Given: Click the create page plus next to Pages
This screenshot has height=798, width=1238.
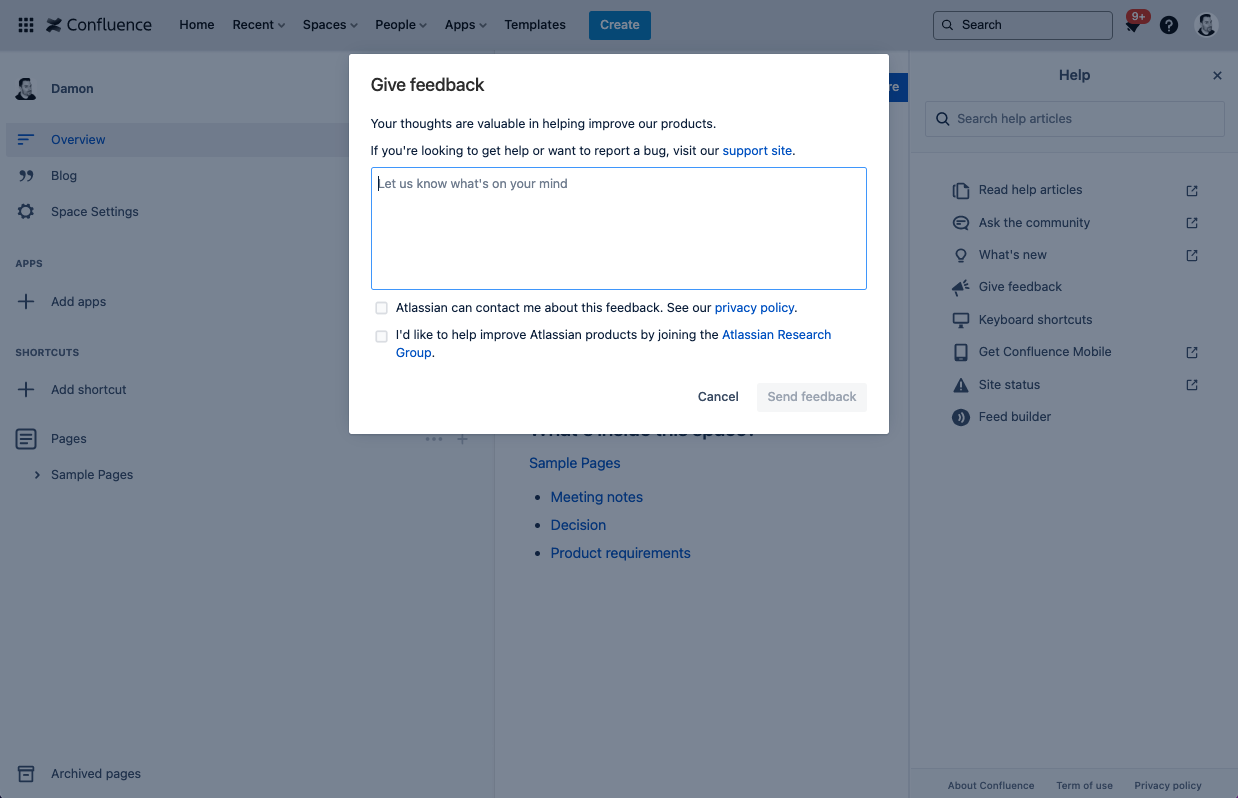Looking at the screenshot, I should coord(462,439).
